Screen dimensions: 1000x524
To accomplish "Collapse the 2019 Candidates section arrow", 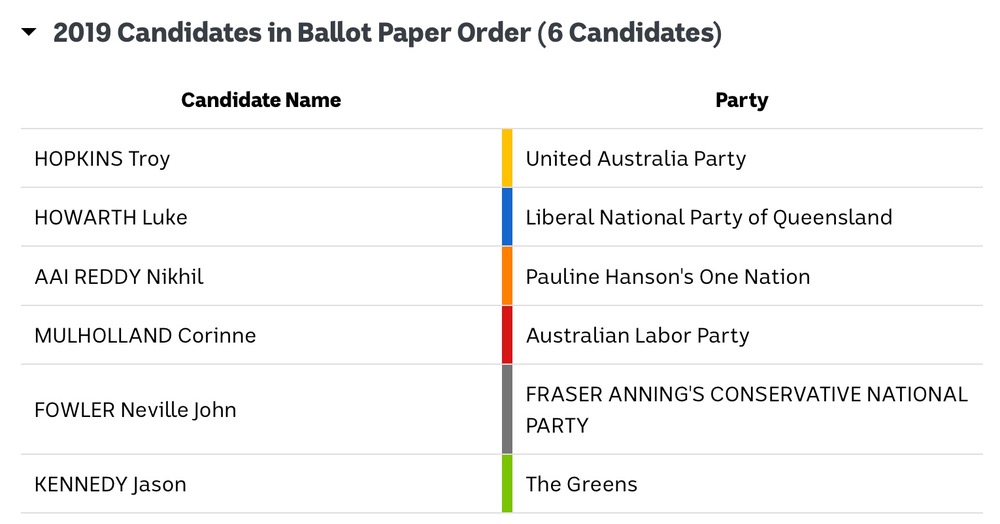I will (28, 32).
